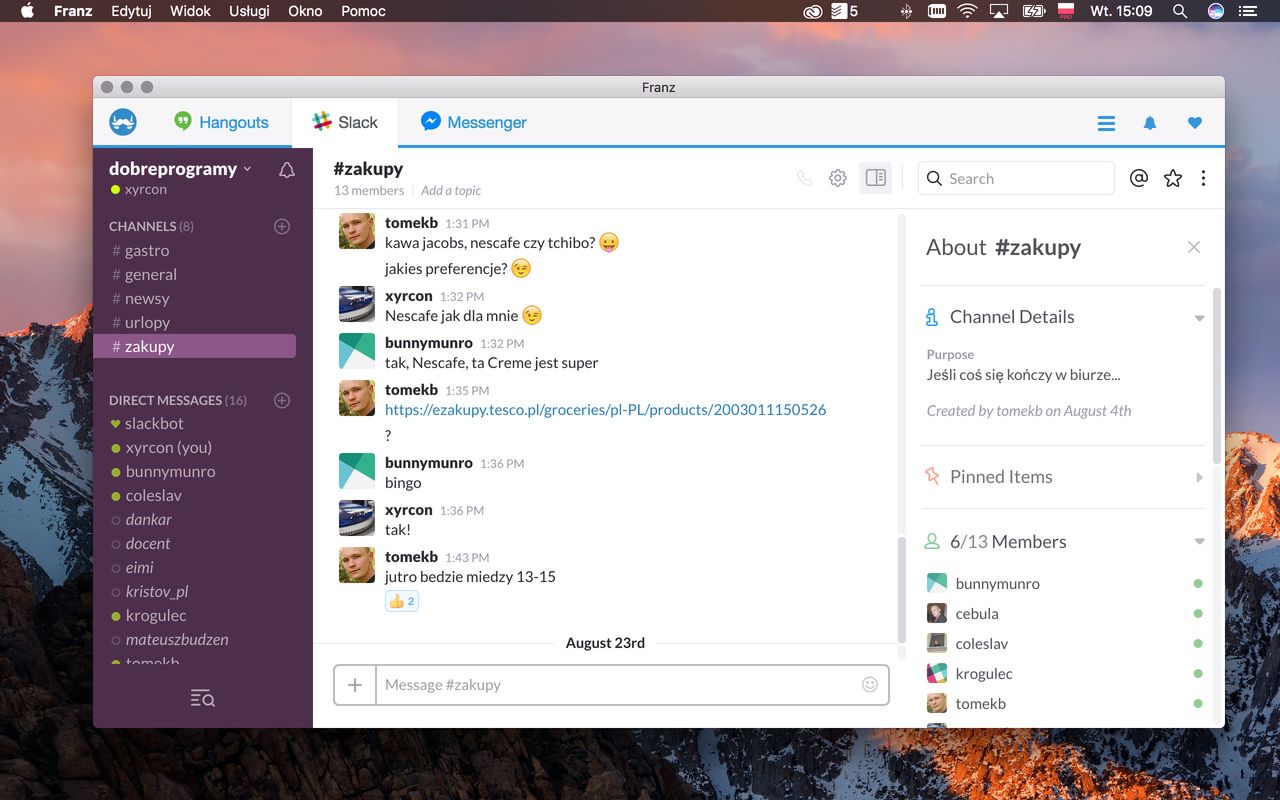Switch to the Slack service tab

point(344,122)
